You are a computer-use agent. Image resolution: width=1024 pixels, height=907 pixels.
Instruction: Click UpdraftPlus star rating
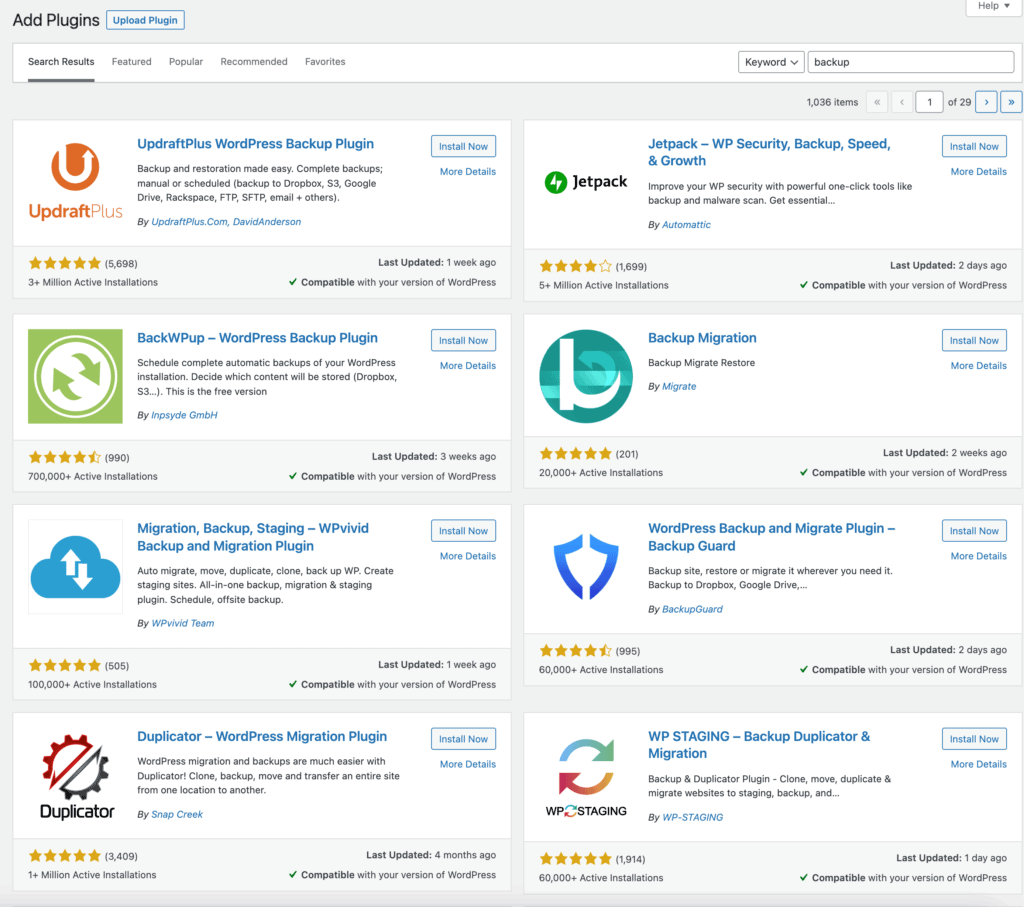(65, 263)
